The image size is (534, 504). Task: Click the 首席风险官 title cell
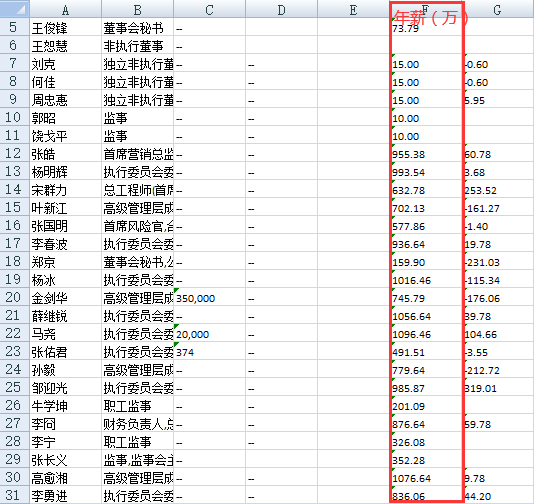tap(138, 225)
